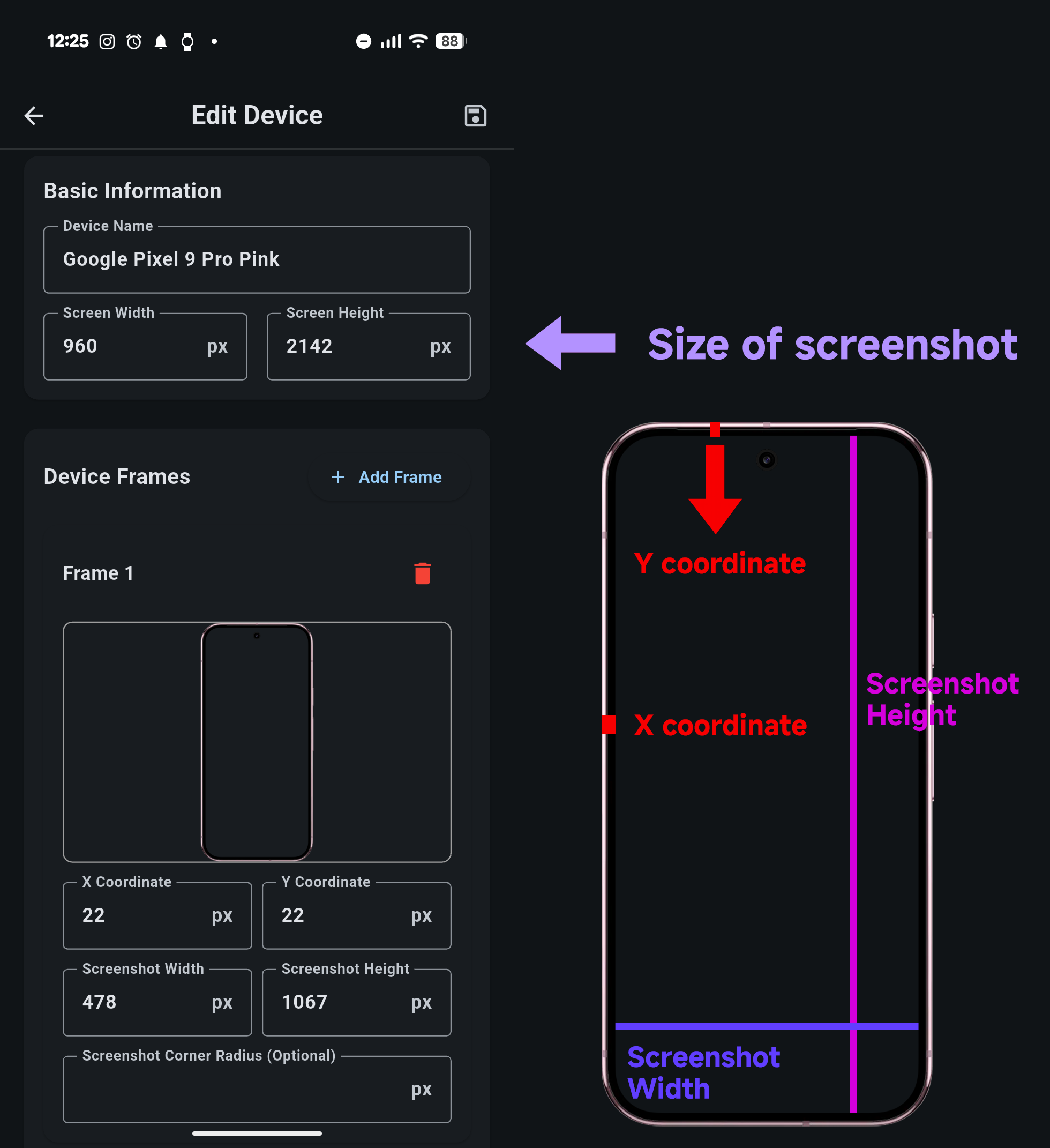Tap the plus icon beside Add Frame
This screenshot has width=1050, height=1148.
tap(339, 477)
